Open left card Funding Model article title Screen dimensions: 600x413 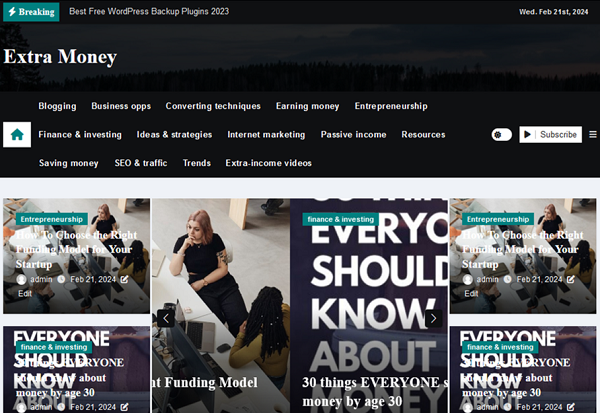tap(75, 250)
